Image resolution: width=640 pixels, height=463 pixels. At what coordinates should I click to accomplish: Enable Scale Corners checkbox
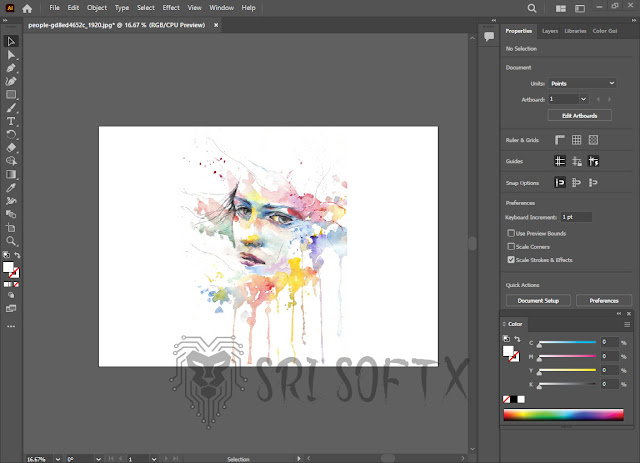tap(511, 247)
